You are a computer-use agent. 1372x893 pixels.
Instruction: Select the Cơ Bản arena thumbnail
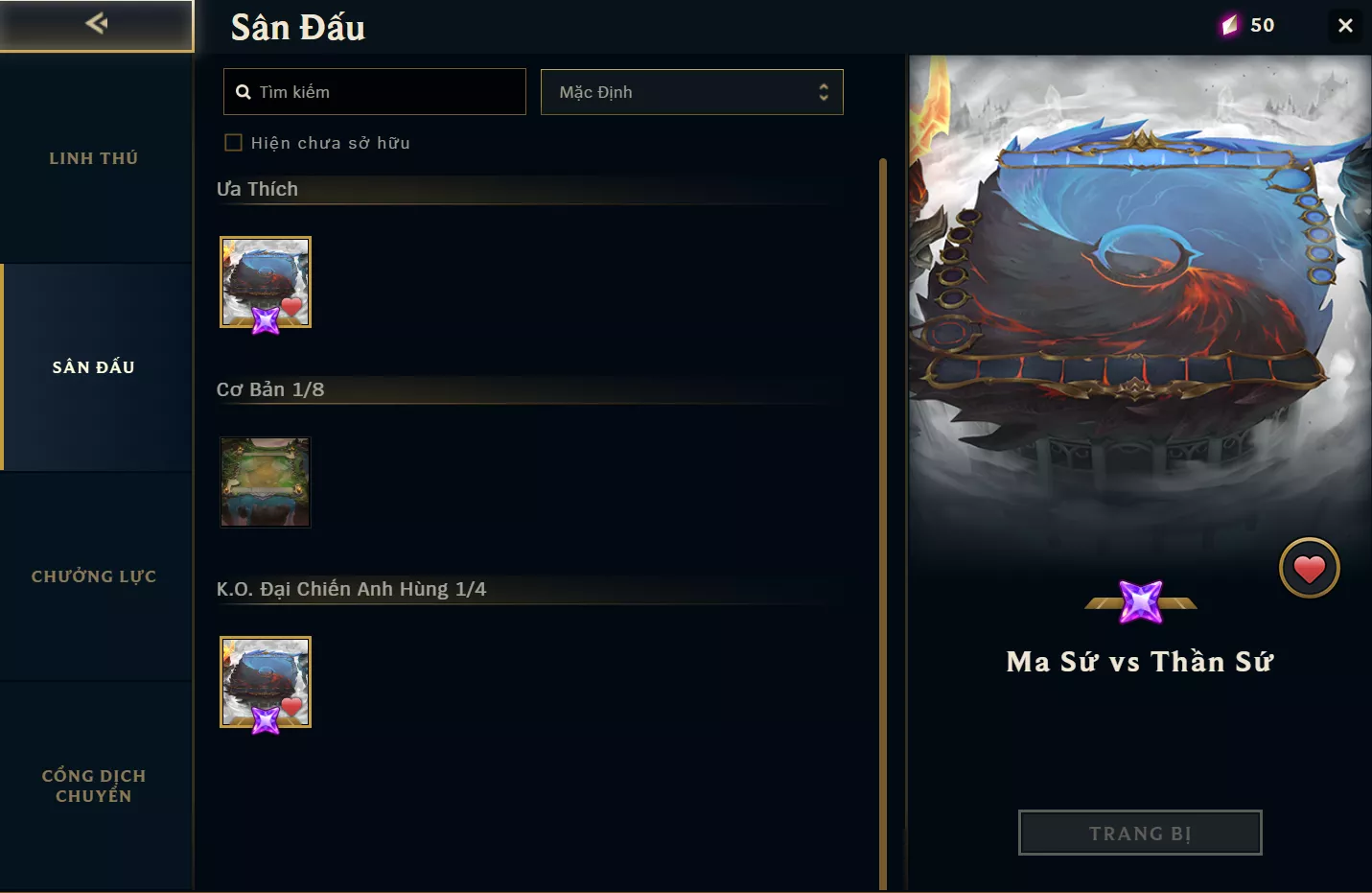point(266,482)
